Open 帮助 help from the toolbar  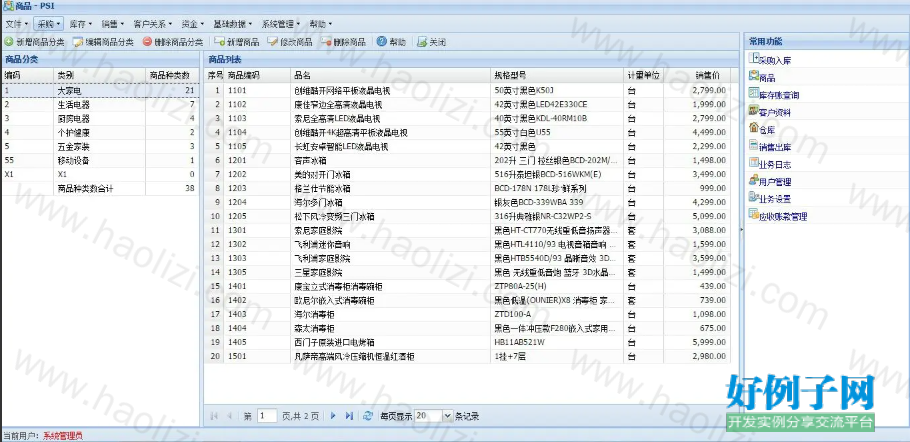[392, 42]
